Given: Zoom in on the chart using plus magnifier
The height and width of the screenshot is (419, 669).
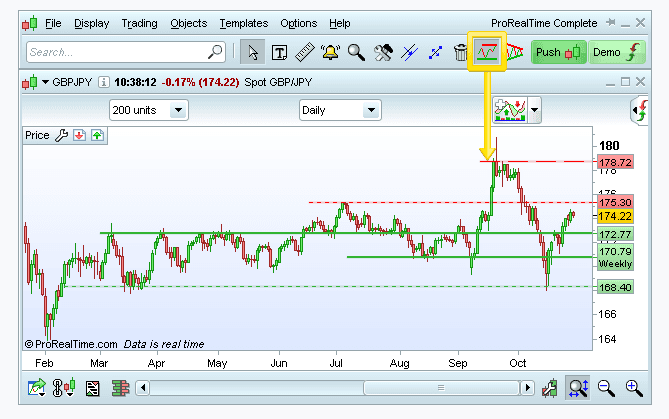Looking at the screenshot, I should [633, 388].
